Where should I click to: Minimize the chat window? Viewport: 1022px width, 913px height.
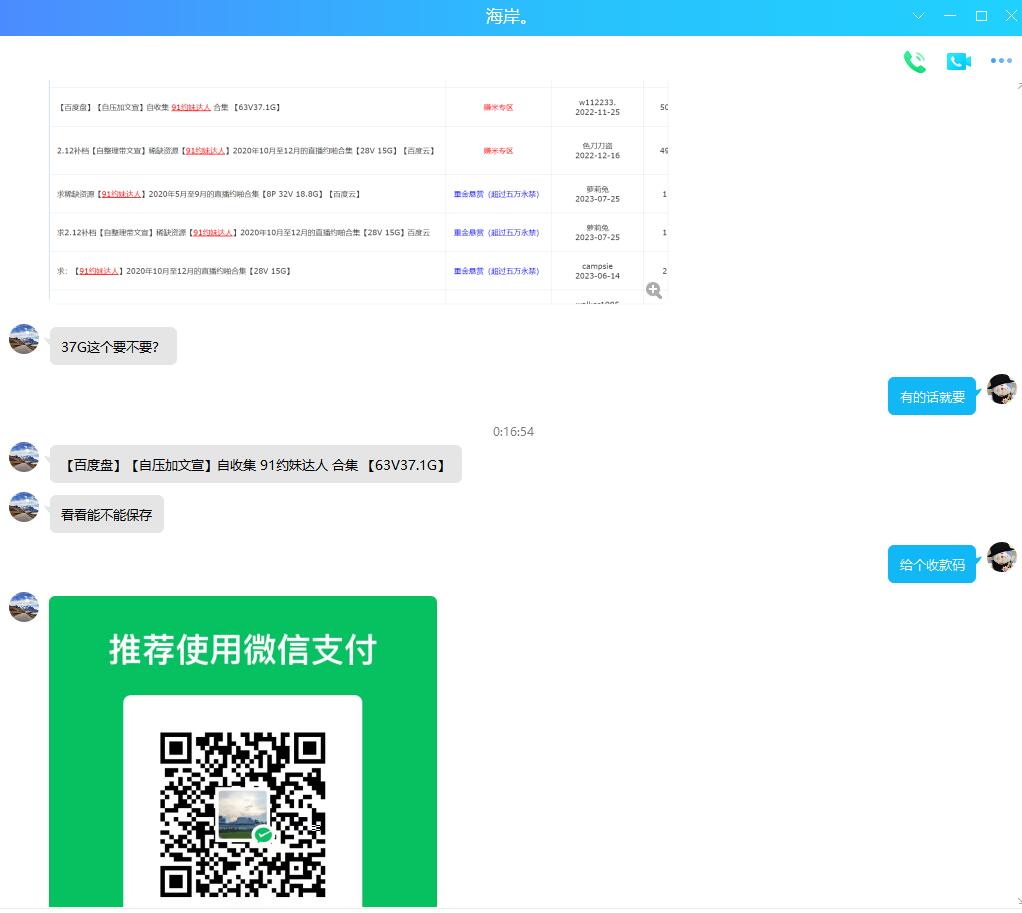point(950,16)
